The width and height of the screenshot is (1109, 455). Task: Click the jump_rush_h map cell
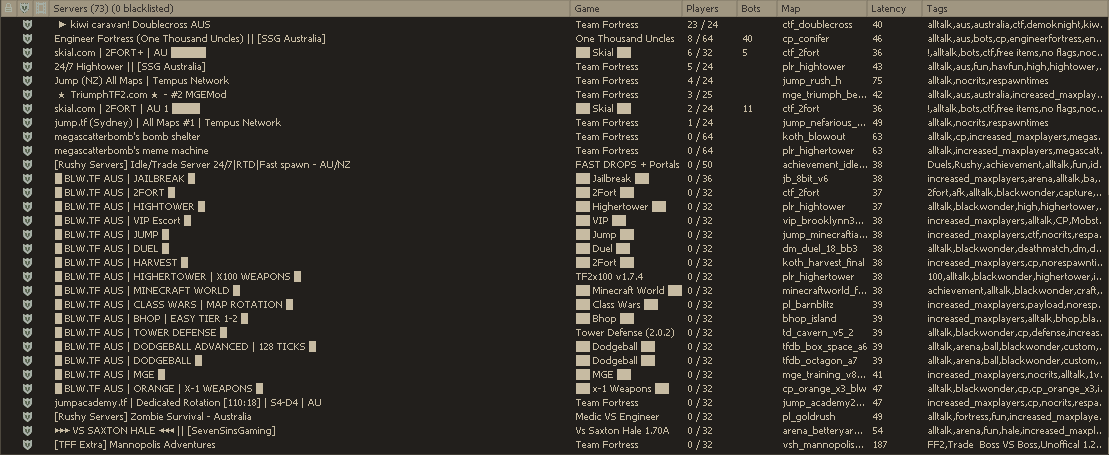tap(812, 81)
